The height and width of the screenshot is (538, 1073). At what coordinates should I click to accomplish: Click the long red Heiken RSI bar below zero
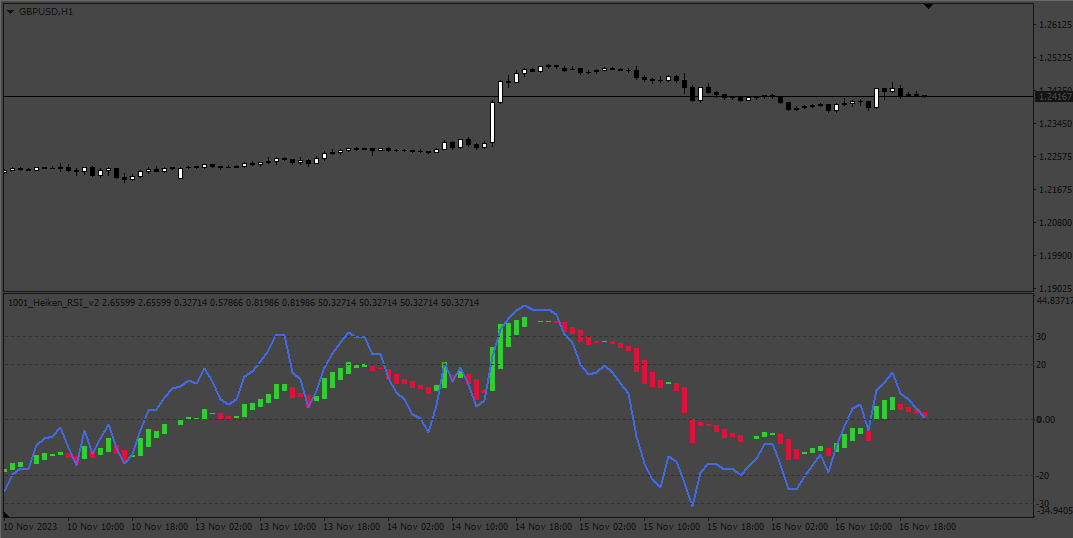click(x=693, y=431)
